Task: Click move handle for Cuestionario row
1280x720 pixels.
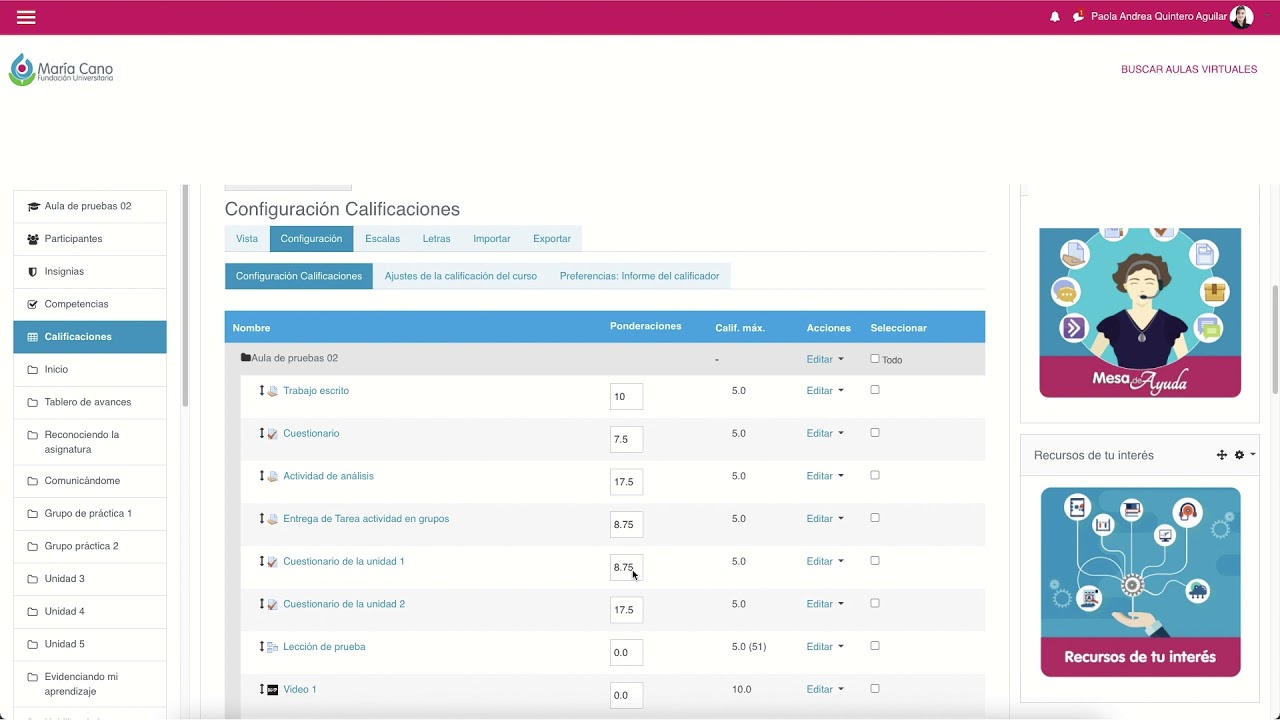Action: pyautogui.click(x=262, y=433)
